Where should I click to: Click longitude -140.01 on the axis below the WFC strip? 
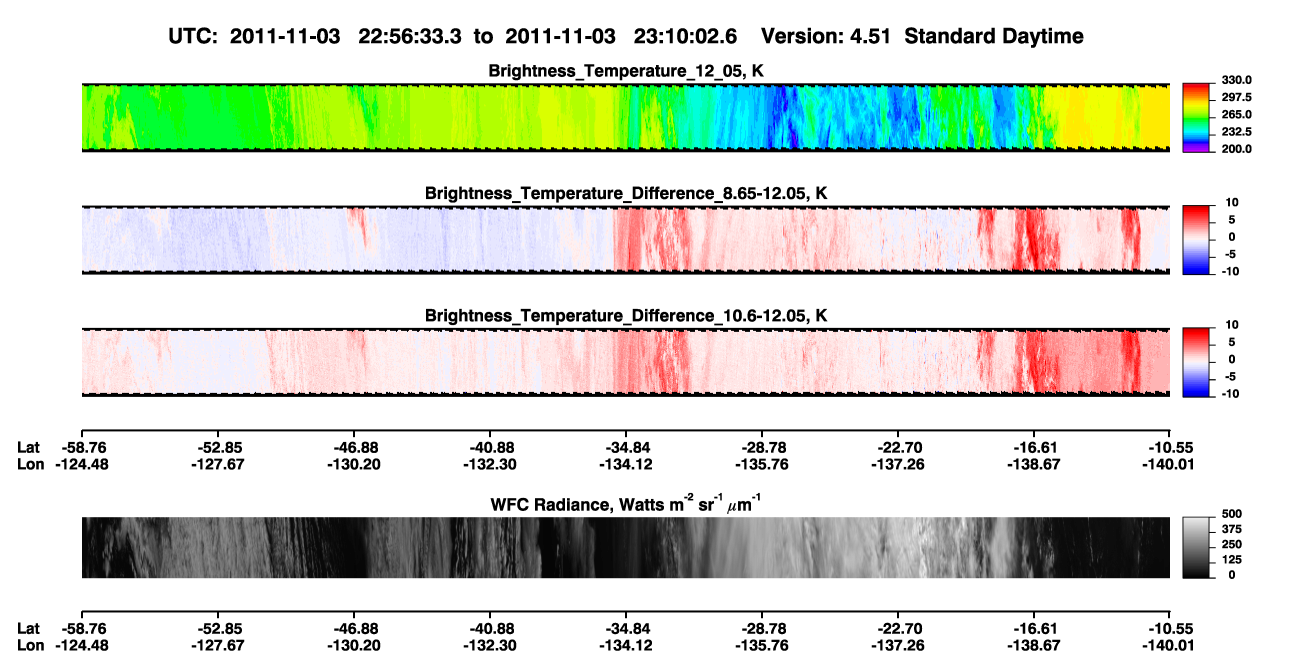click(x=1170, y=644)
